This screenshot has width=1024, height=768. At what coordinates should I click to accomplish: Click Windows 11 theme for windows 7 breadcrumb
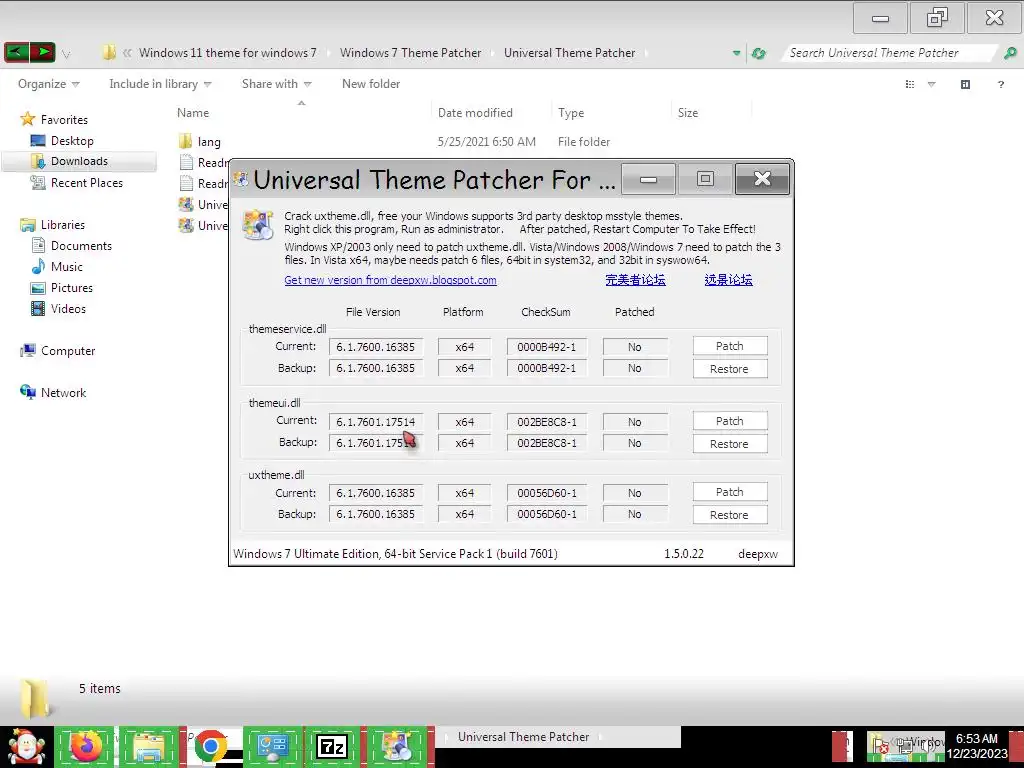[x=227, y=53]
